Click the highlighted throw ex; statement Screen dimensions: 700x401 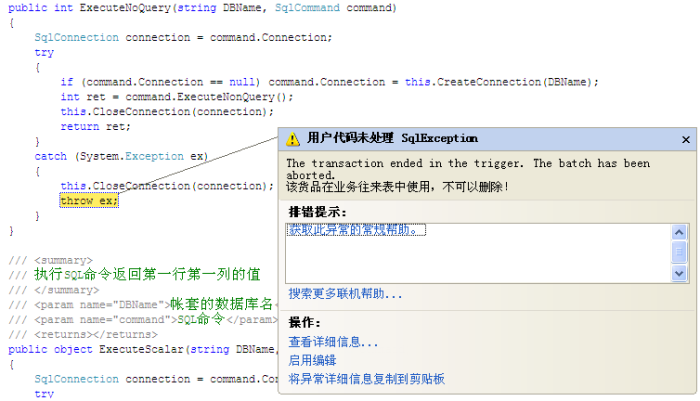(x=88, y=201)
